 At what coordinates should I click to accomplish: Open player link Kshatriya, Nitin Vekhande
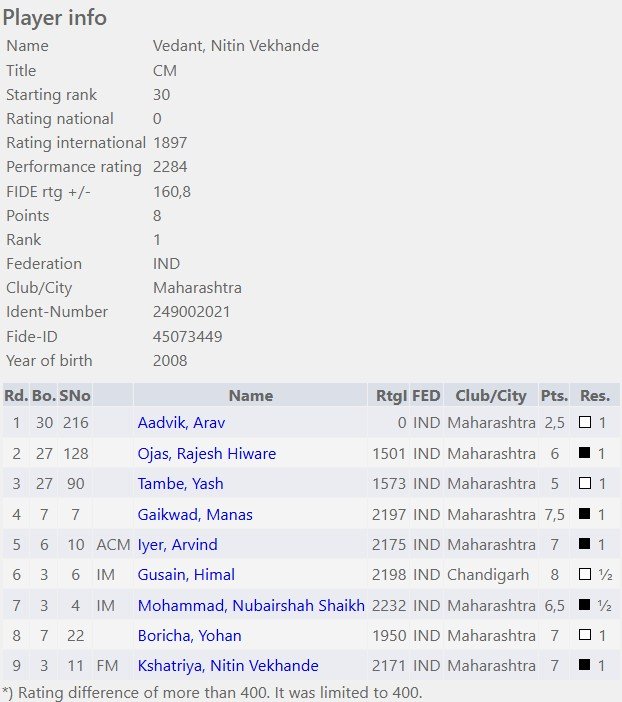coord(228,666)
